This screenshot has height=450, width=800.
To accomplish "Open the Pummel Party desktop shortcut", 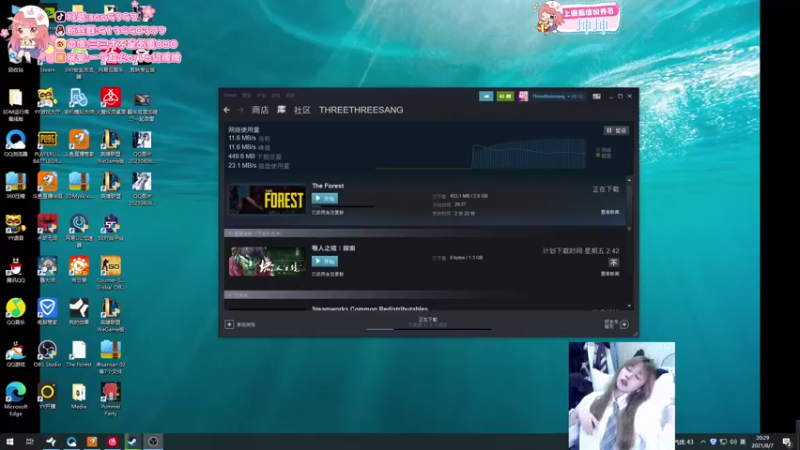I will pos(110,399).
